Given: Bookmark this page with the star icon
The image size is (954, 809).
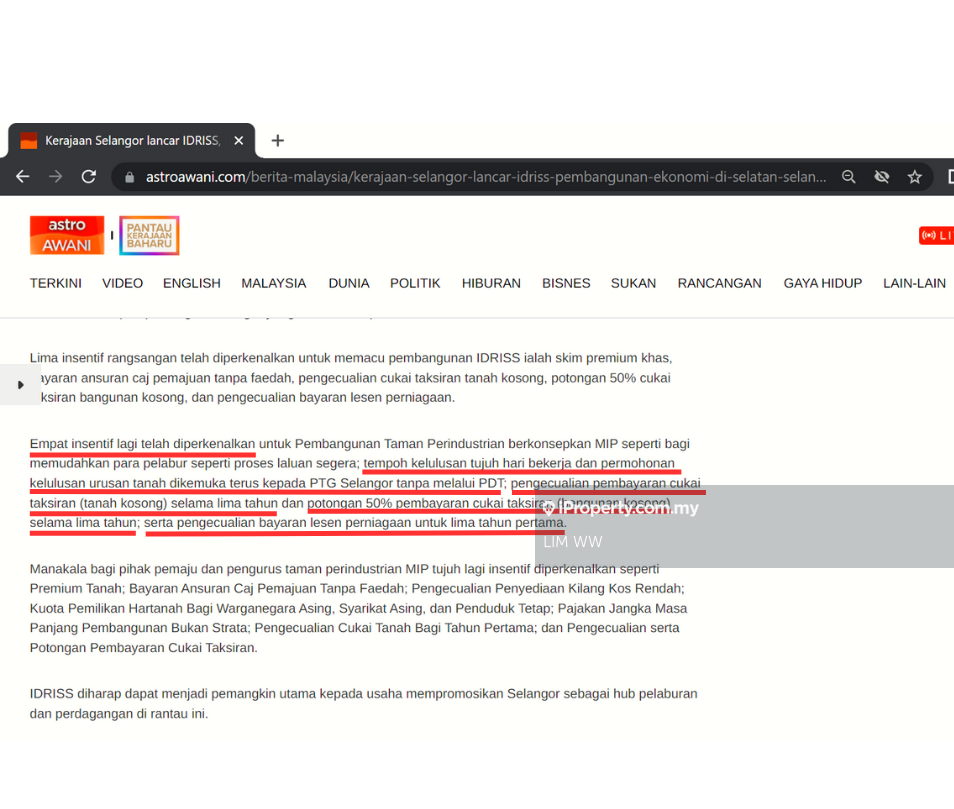Looking at the screenshot, I should [x=914, y=177].
